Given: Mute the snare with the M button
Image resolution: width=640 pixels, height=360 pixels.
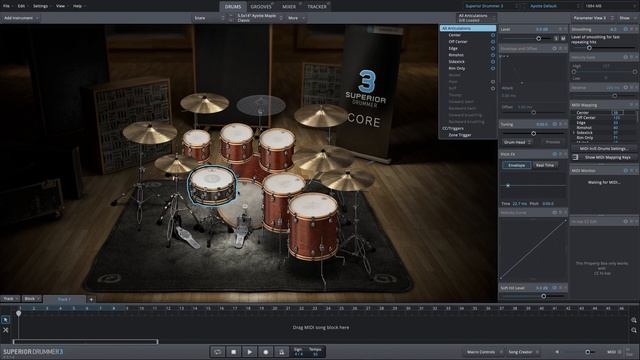Looking at the screenshot, I should pyautogui.click(x=563, y=38).
